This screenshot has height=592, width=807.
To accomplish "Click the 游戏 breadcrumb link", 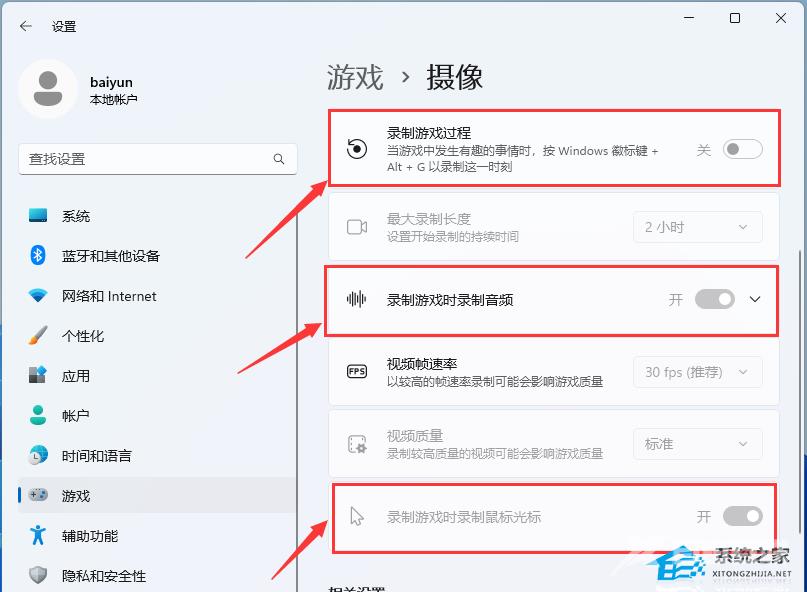I will tap(355, 77).
